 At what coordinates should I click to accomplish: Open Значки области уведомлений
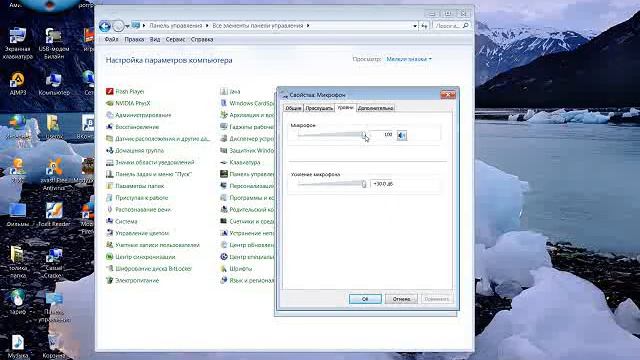point(150,162)
